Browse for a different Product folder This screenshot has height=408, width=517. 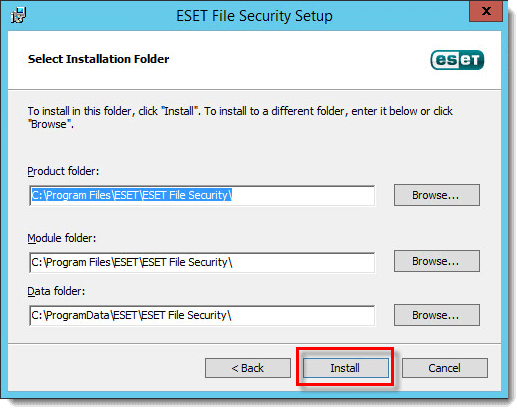(437, 195)
